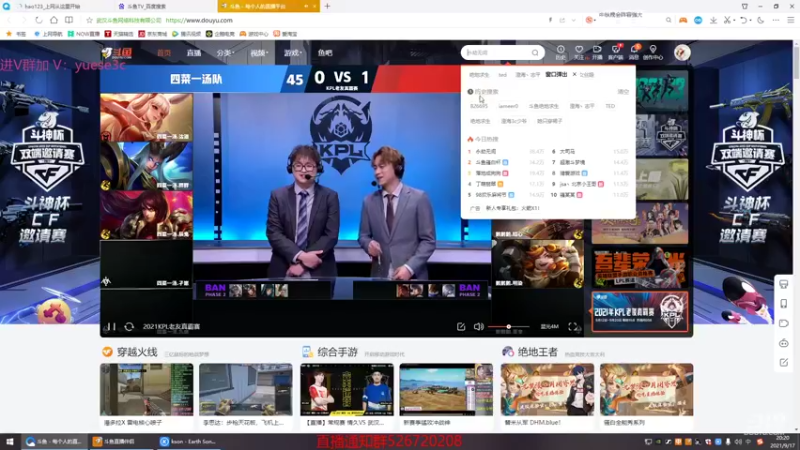Clear search history via 清空 link

point(623,92)
